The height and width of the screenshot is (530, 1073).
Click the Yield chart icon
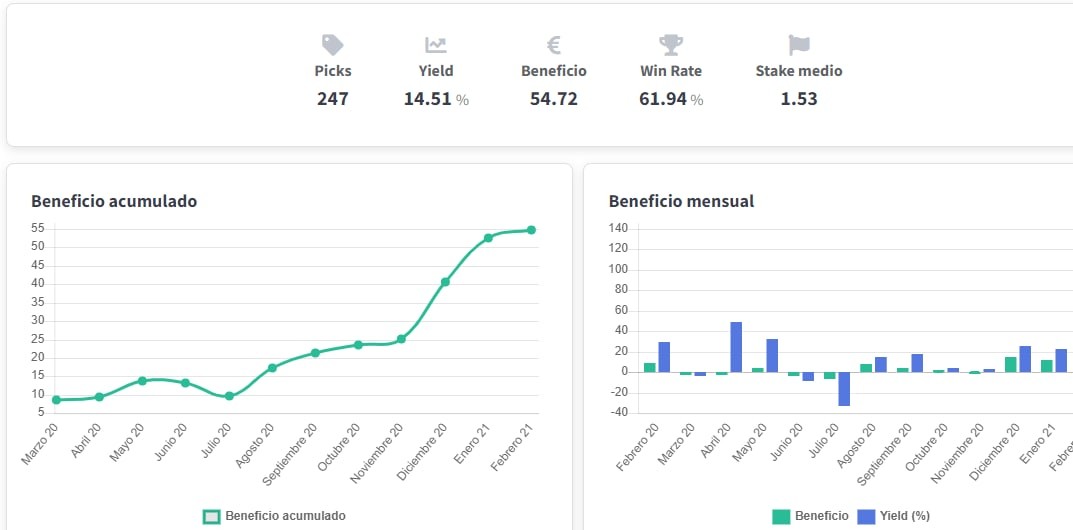point(436,45)
